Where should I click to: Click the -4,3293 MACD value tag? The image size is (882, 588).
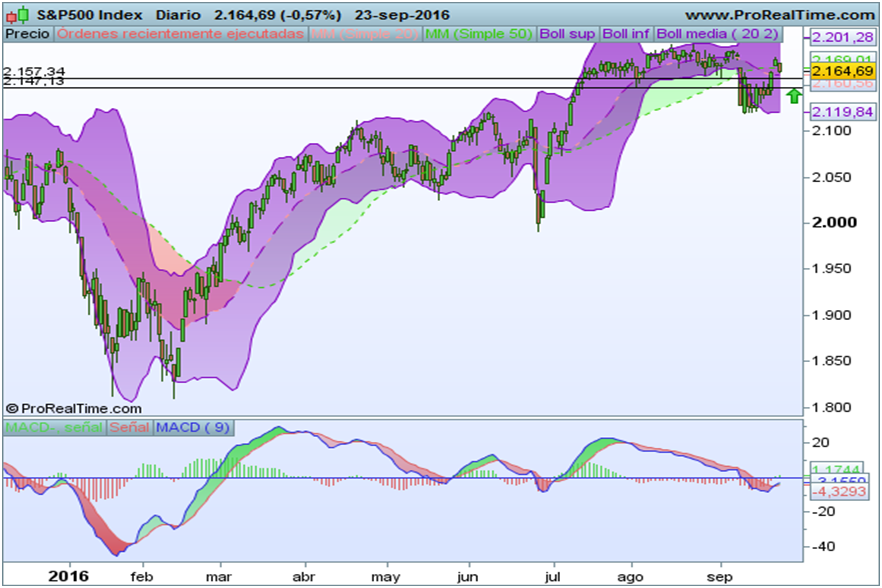pos(842,492)
